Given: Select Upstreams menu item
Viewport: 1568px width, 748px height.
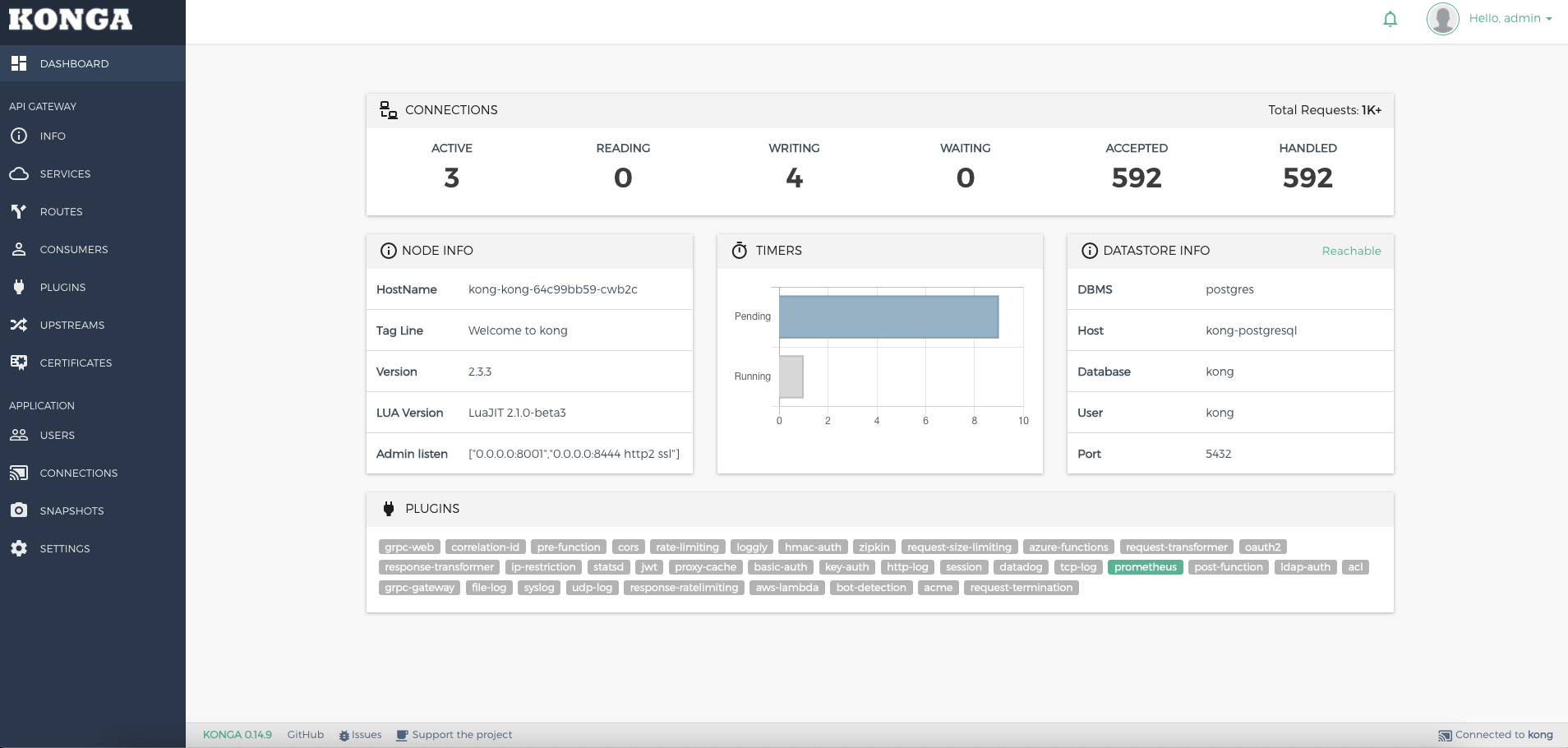Looking at the screenshot, I should click(x=93, y=325).
